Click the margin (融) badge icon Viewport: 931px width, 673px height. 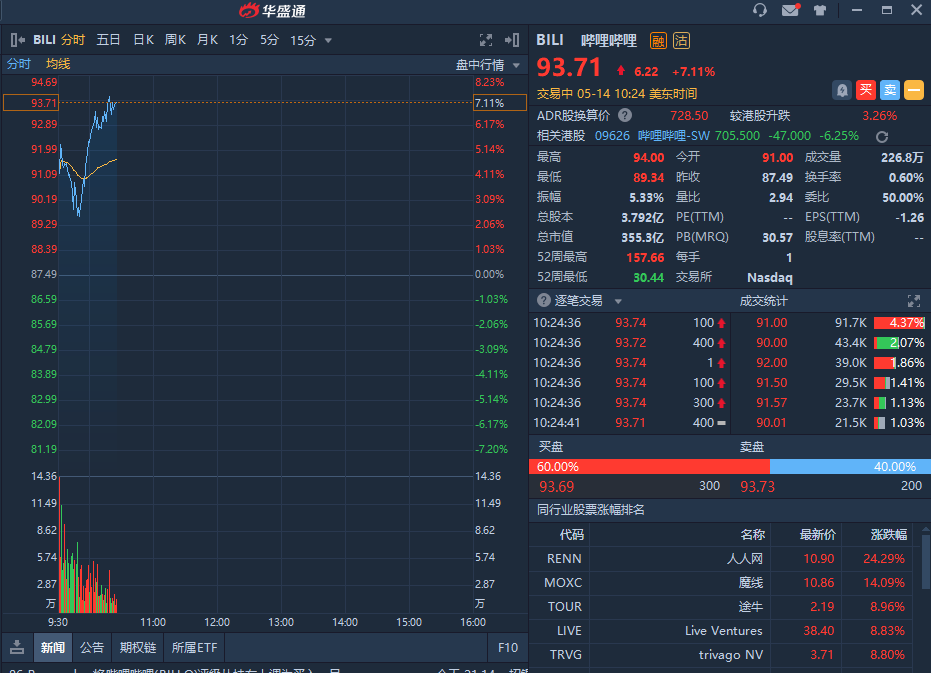[x=658, y=40]
